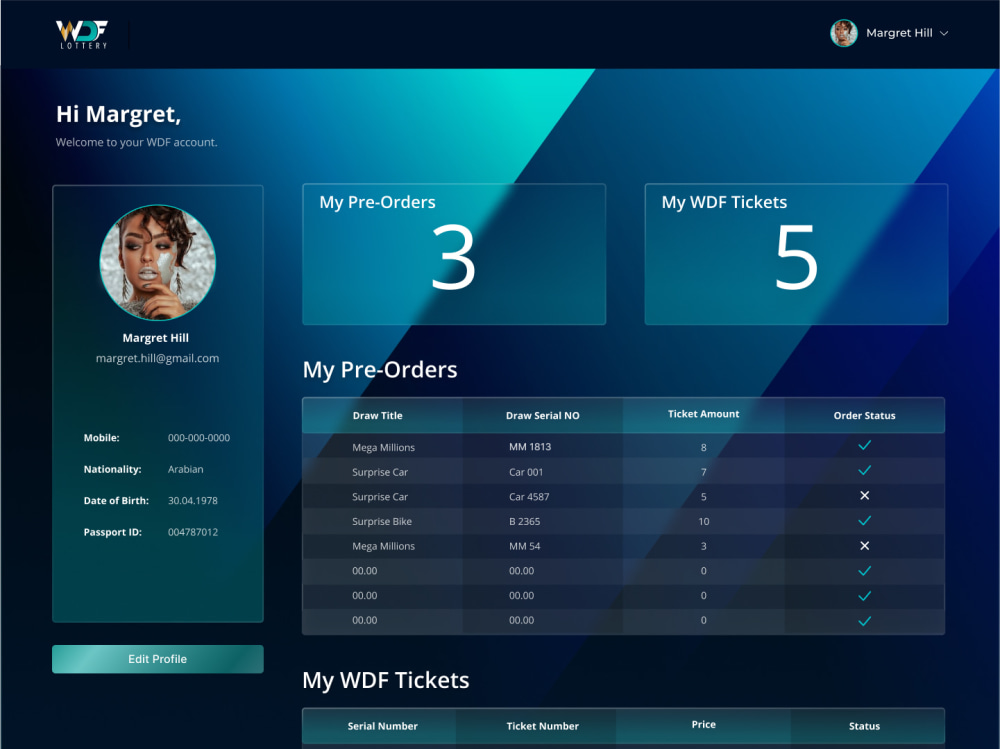Click the mobile number 000-000-0000
1000x749 pixels.
(x=199, y=438)
